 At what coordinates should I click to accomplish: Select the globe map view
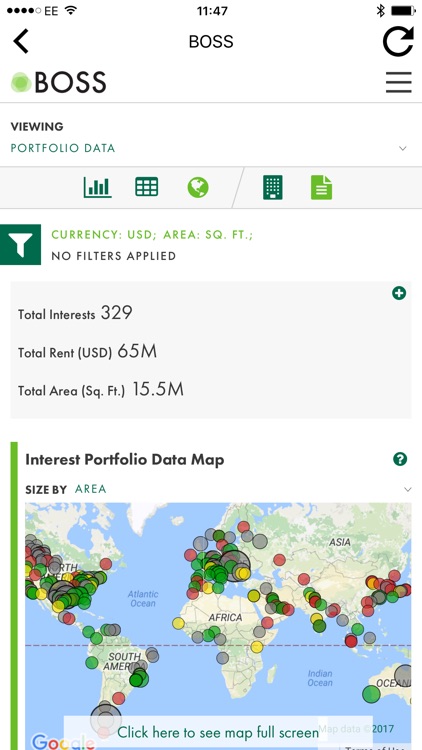click(198, 187)
